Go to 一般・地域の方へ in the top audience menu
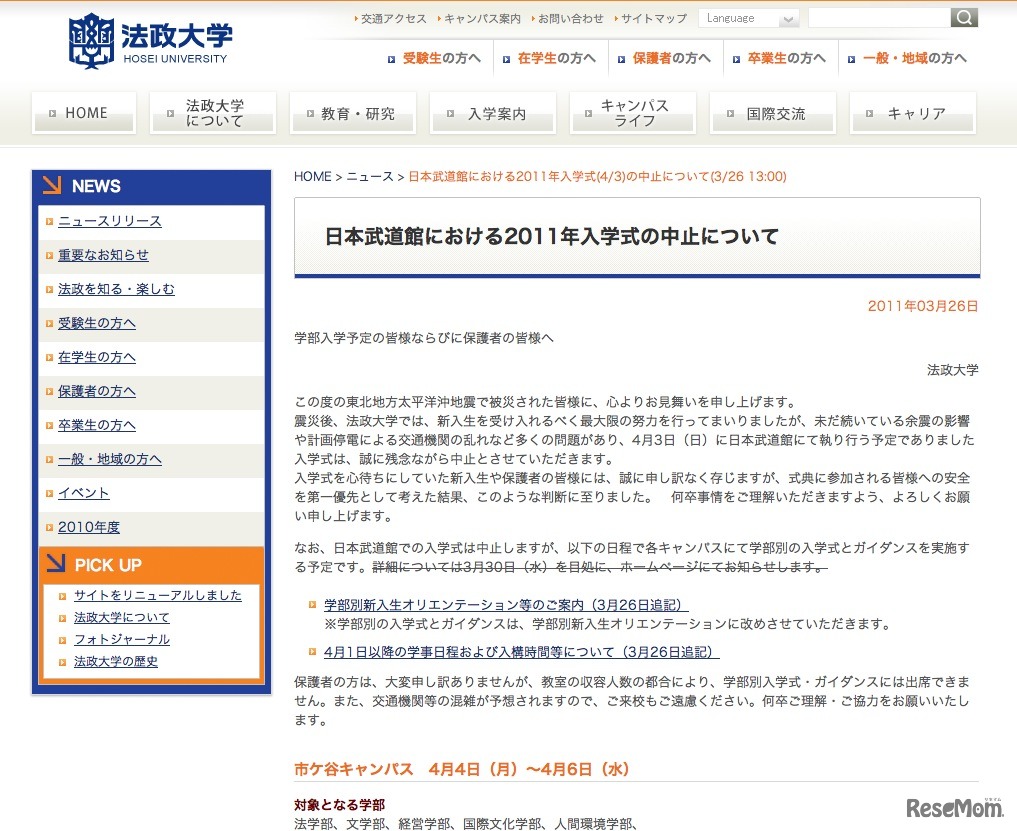Viewport: 1017px width, 831px height. coord(915,58)
